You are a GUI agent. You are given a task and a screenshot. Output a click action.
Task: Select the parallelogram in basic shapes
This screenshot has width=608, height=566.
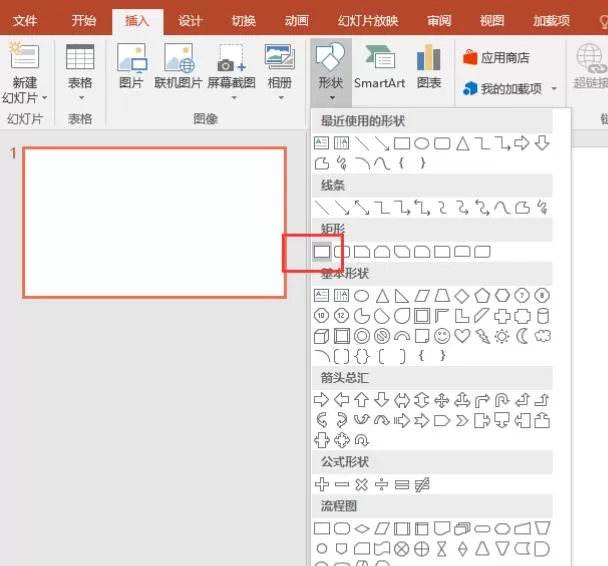pos(422,296)
